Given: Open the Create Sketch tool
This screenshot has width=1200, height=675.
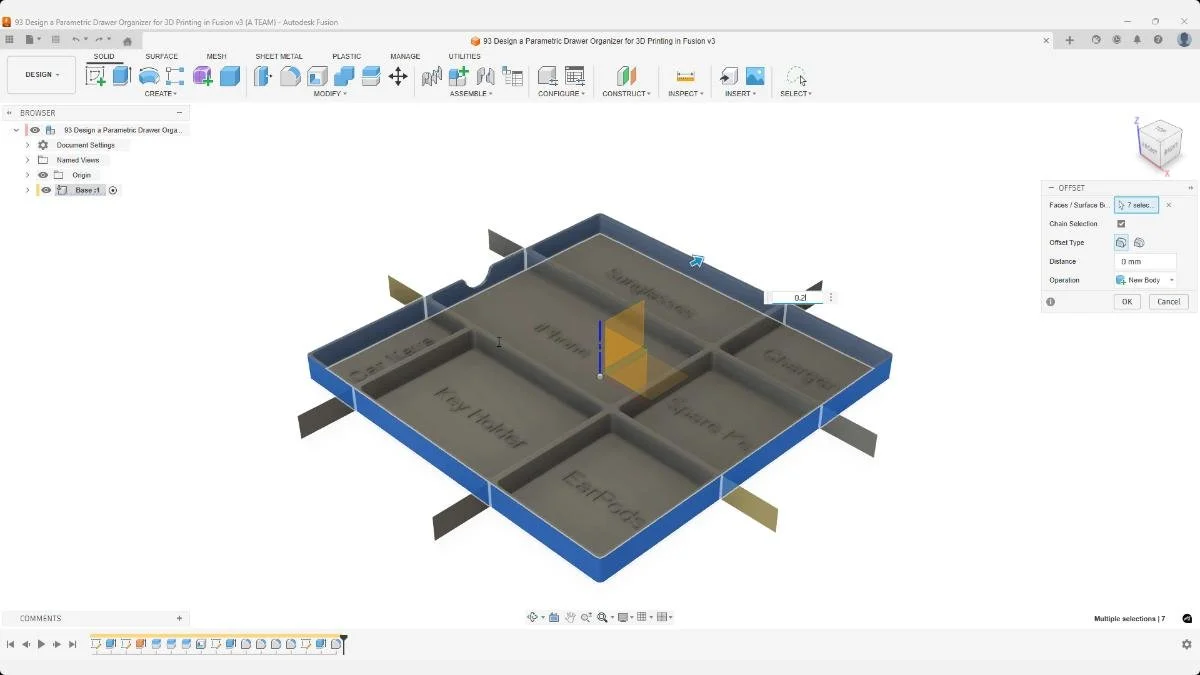Looking at the screenshot, I should 95,75.
